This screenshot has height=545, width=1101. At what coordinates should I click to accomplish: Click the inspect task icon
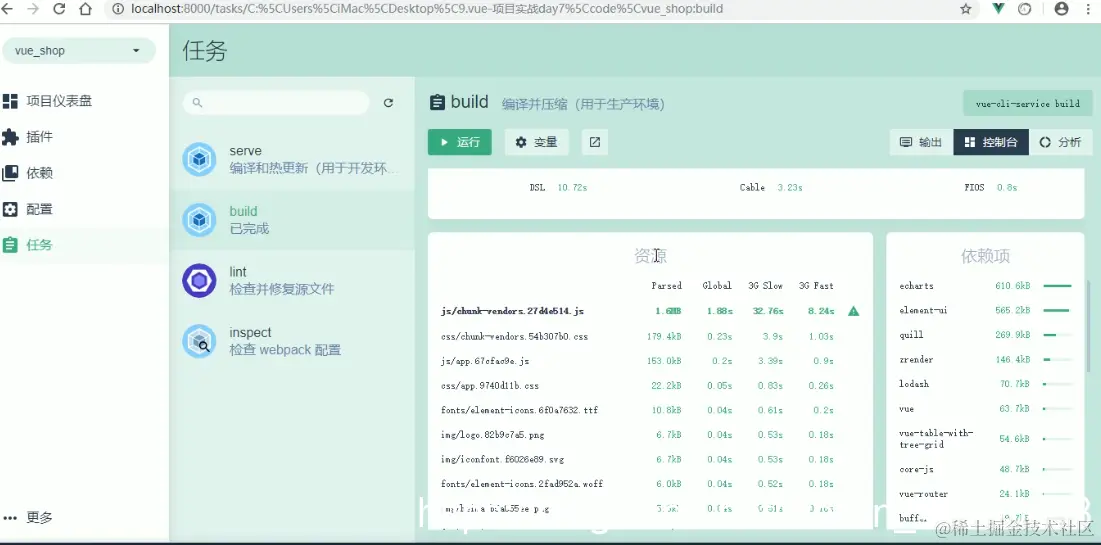pos(199,341)
